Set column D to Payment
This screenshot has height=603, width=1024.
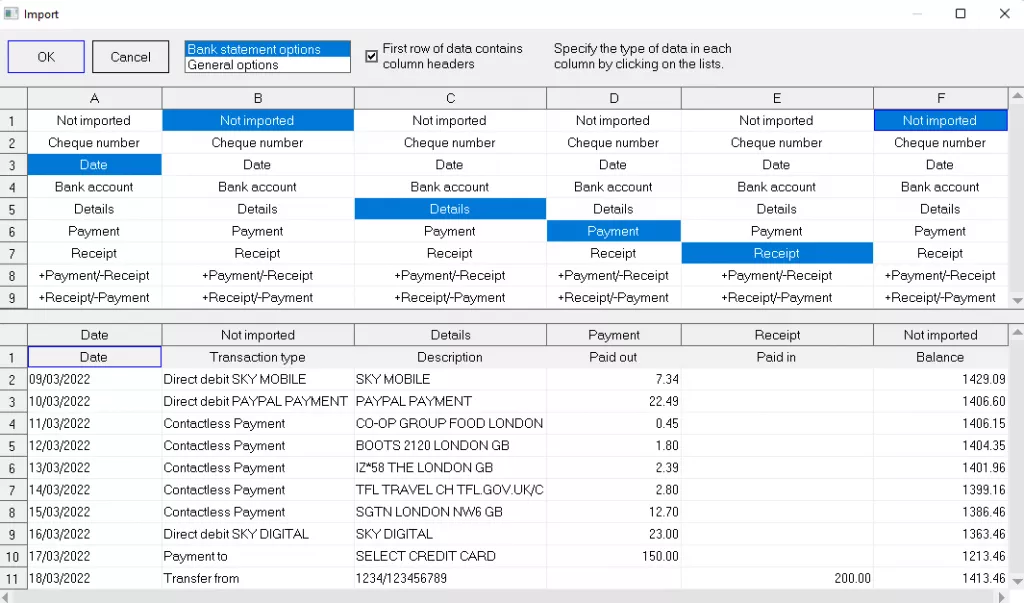613,230
